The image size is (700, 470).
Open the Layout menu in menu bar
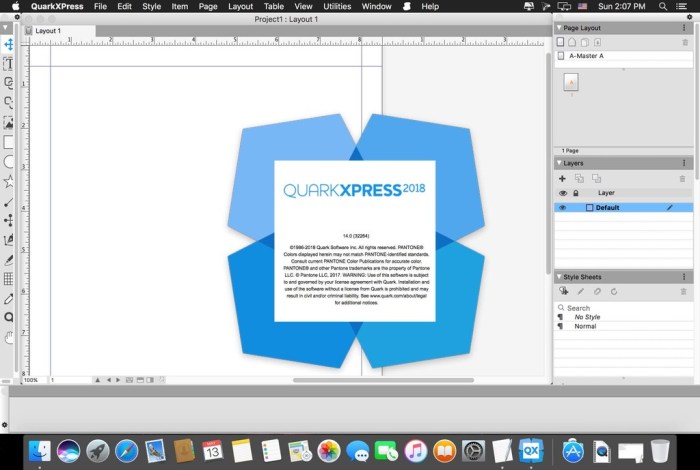click(240, 6)
